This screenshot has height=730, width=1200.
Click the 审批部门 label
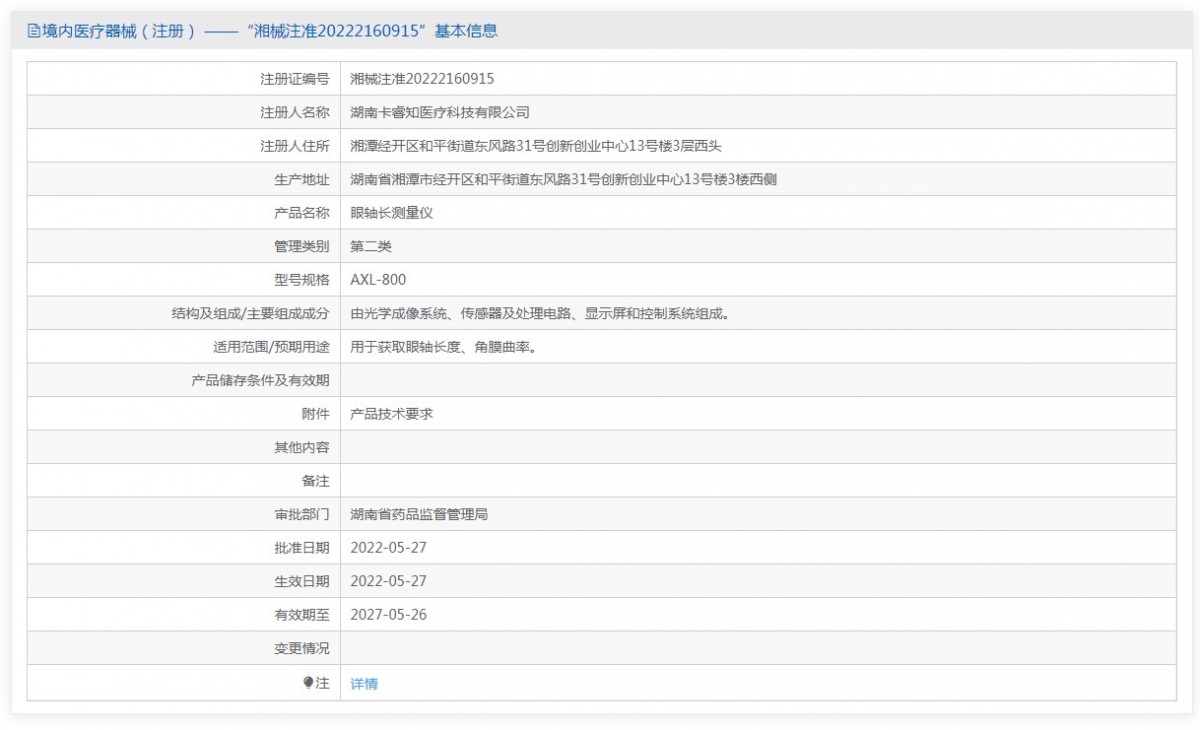[x=302, y=515]
